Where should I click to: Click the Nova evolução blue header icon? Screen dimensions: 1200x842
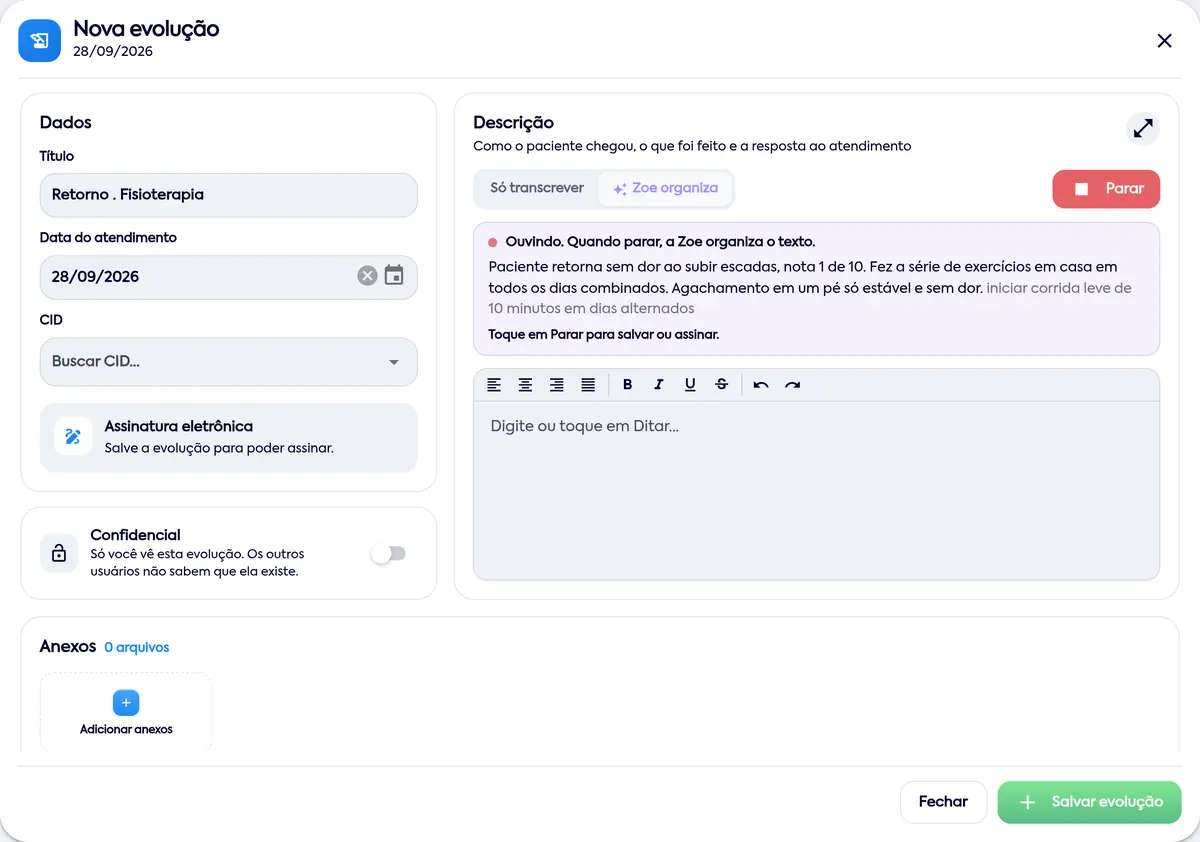(40, 40)
